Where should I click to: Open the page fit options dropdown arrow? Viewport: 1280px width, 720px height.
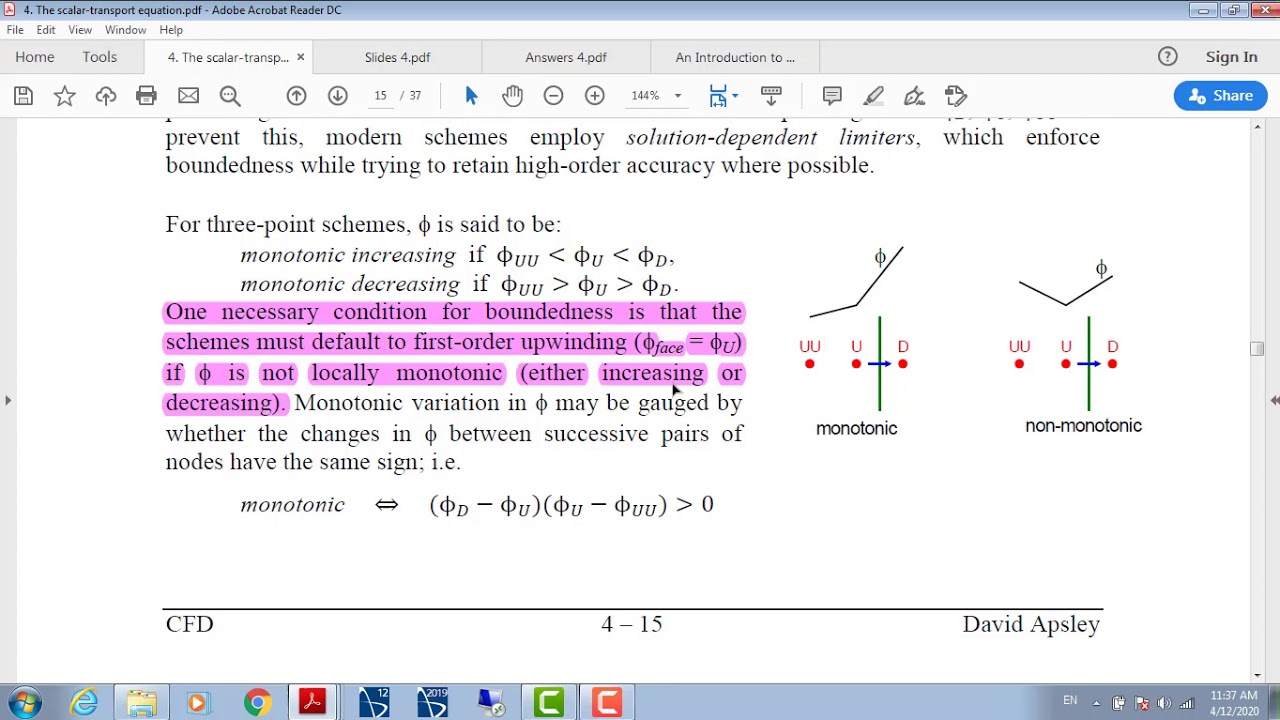pyautogui.click(x=735, y=96)
